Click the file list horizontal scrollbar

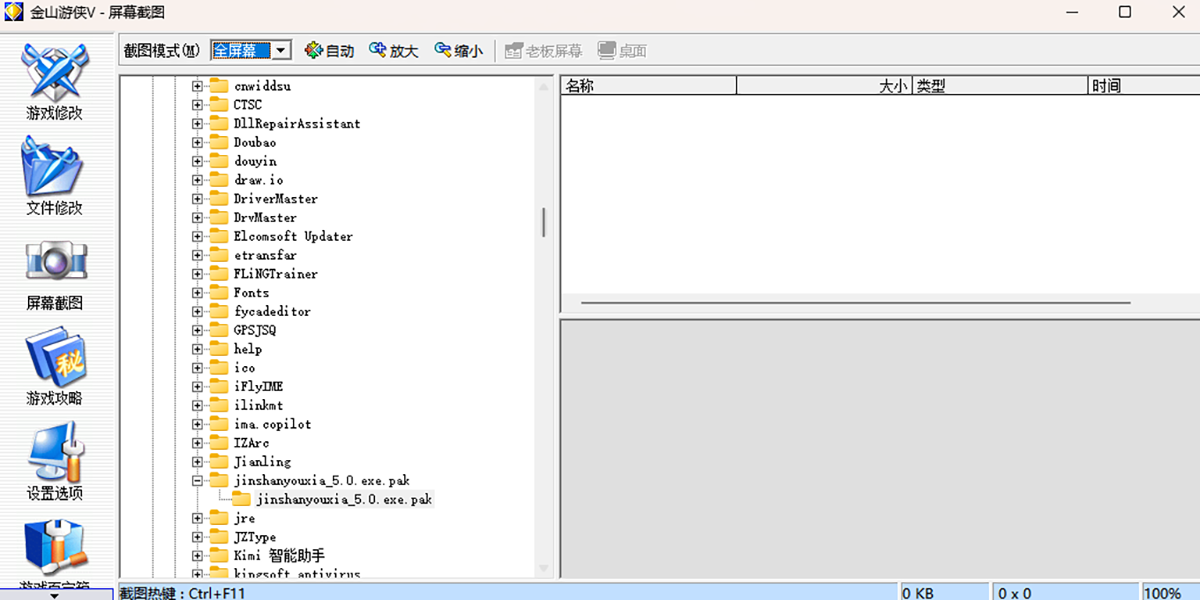click(855, 302)
